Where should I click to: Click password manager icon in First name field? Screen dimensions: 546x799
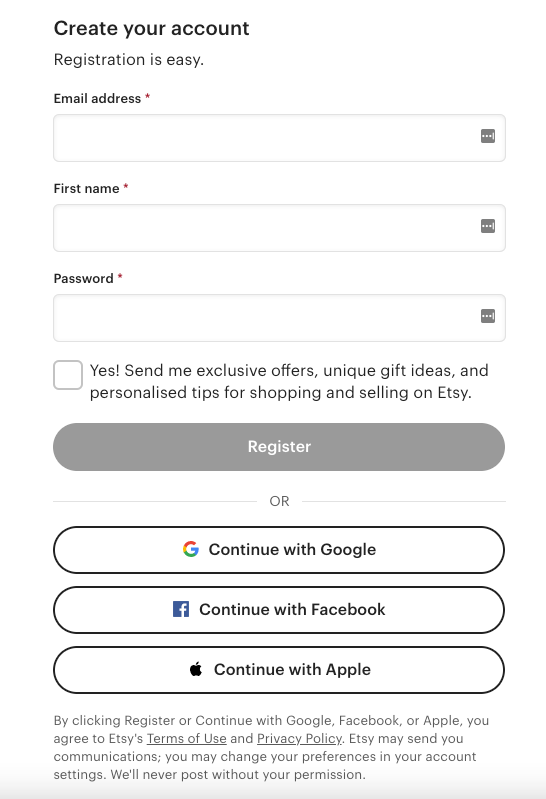(488, 226)
